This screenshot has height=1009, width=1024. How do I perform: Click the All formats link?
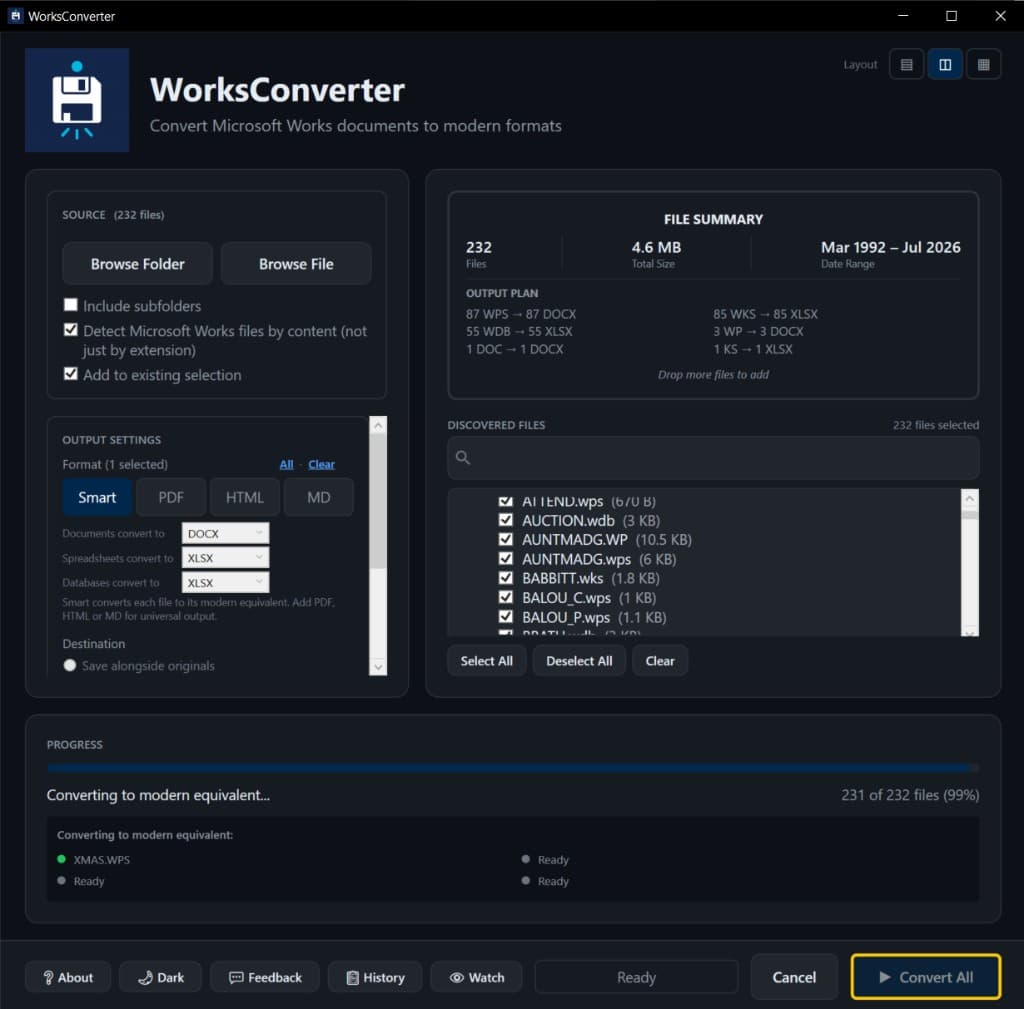click(x=286, y=464)
